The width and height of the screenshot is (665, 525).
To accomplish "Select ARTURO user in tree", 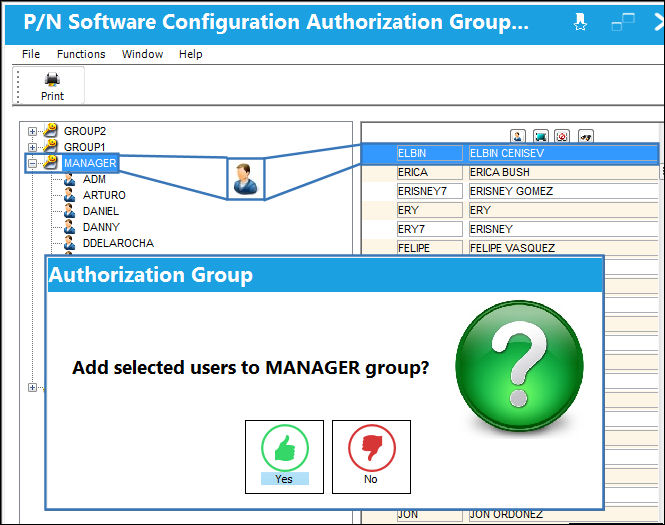I will (104, 195).
